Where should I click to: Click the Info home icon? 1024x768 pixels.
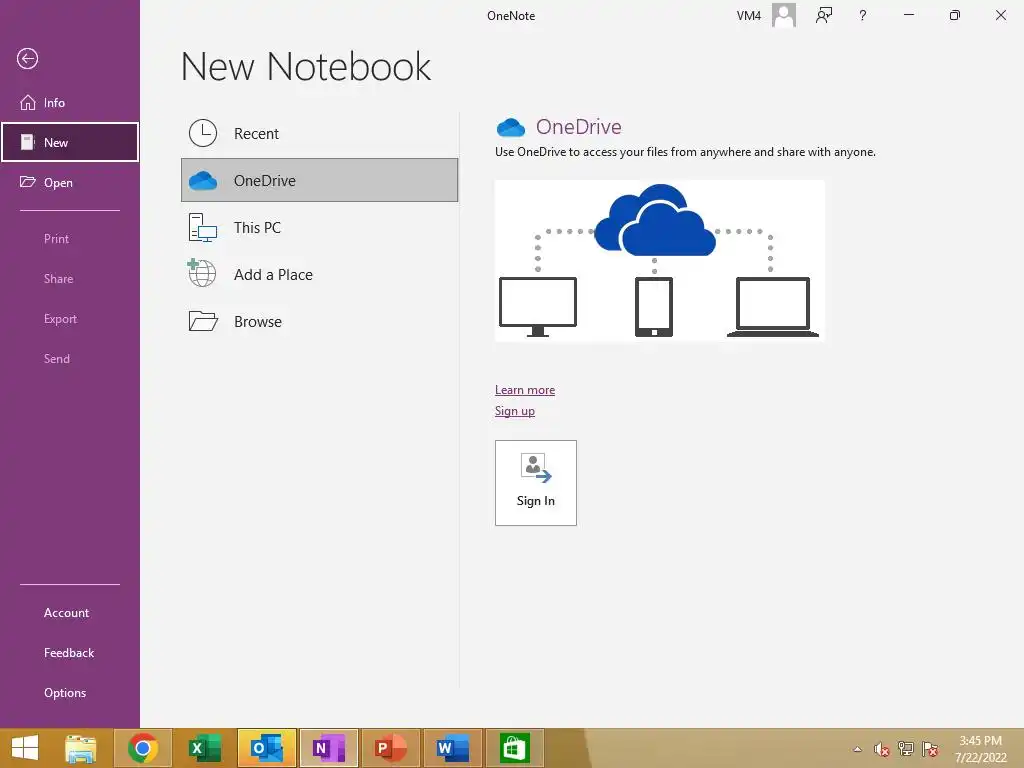pyautogui.click(x=27, y=103)
